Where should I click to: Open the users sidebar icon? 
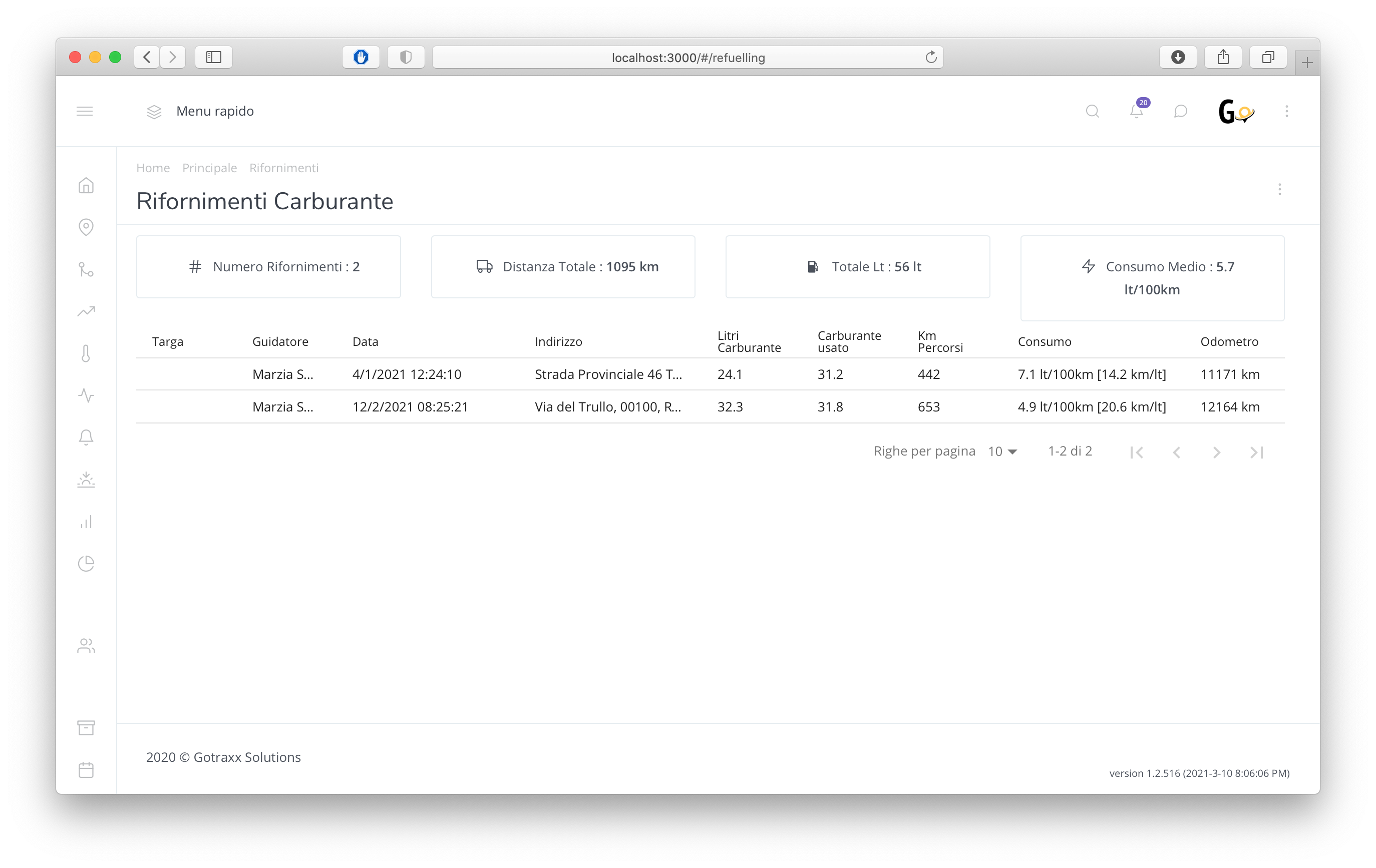(86, 646)
